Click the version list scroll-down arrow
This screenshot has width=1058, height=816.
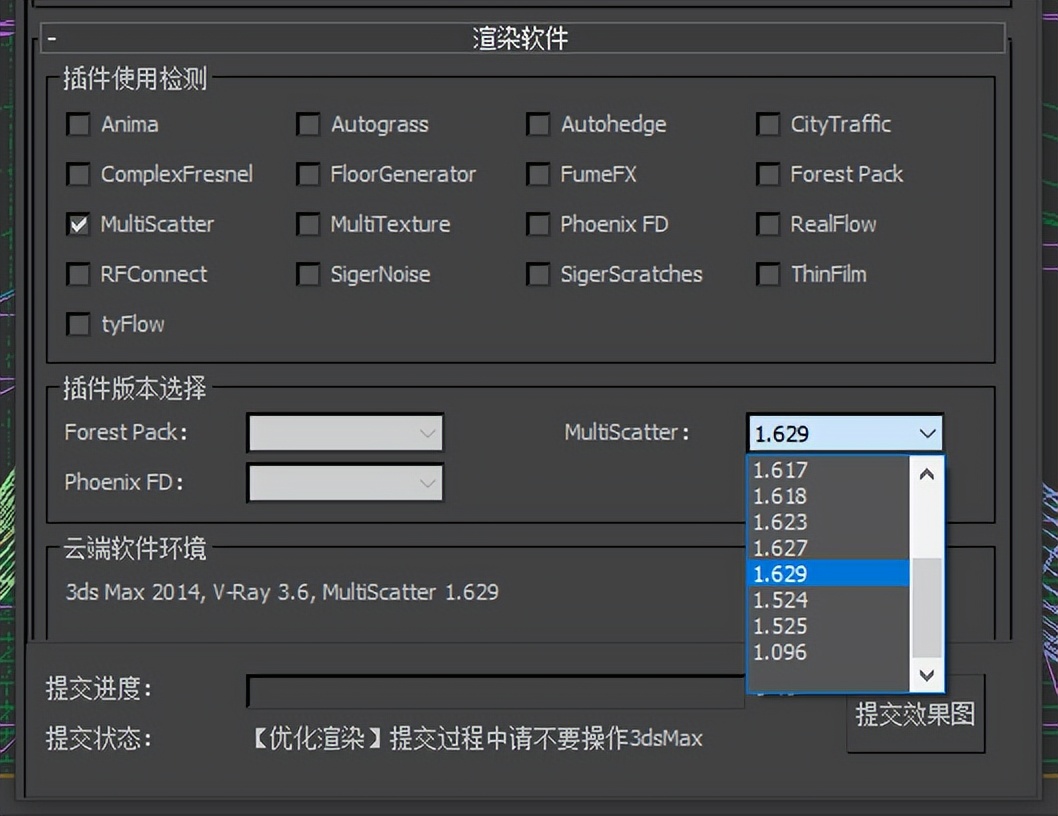pos(925,675)
